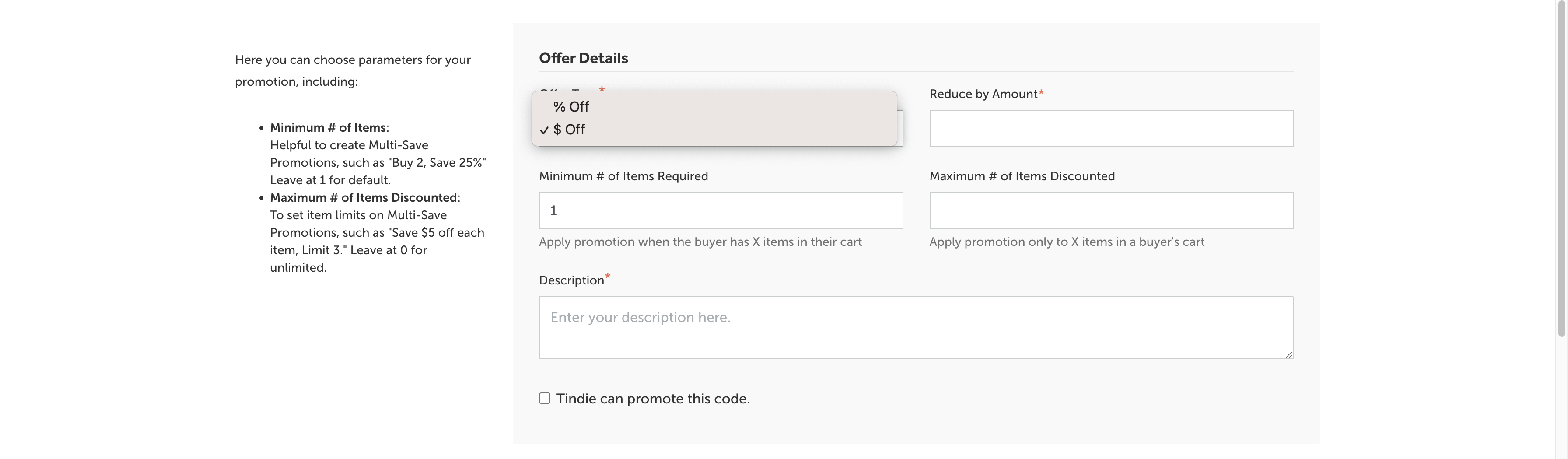Click the "Maximum # of Items Discounted" form label

point(1022,176)
